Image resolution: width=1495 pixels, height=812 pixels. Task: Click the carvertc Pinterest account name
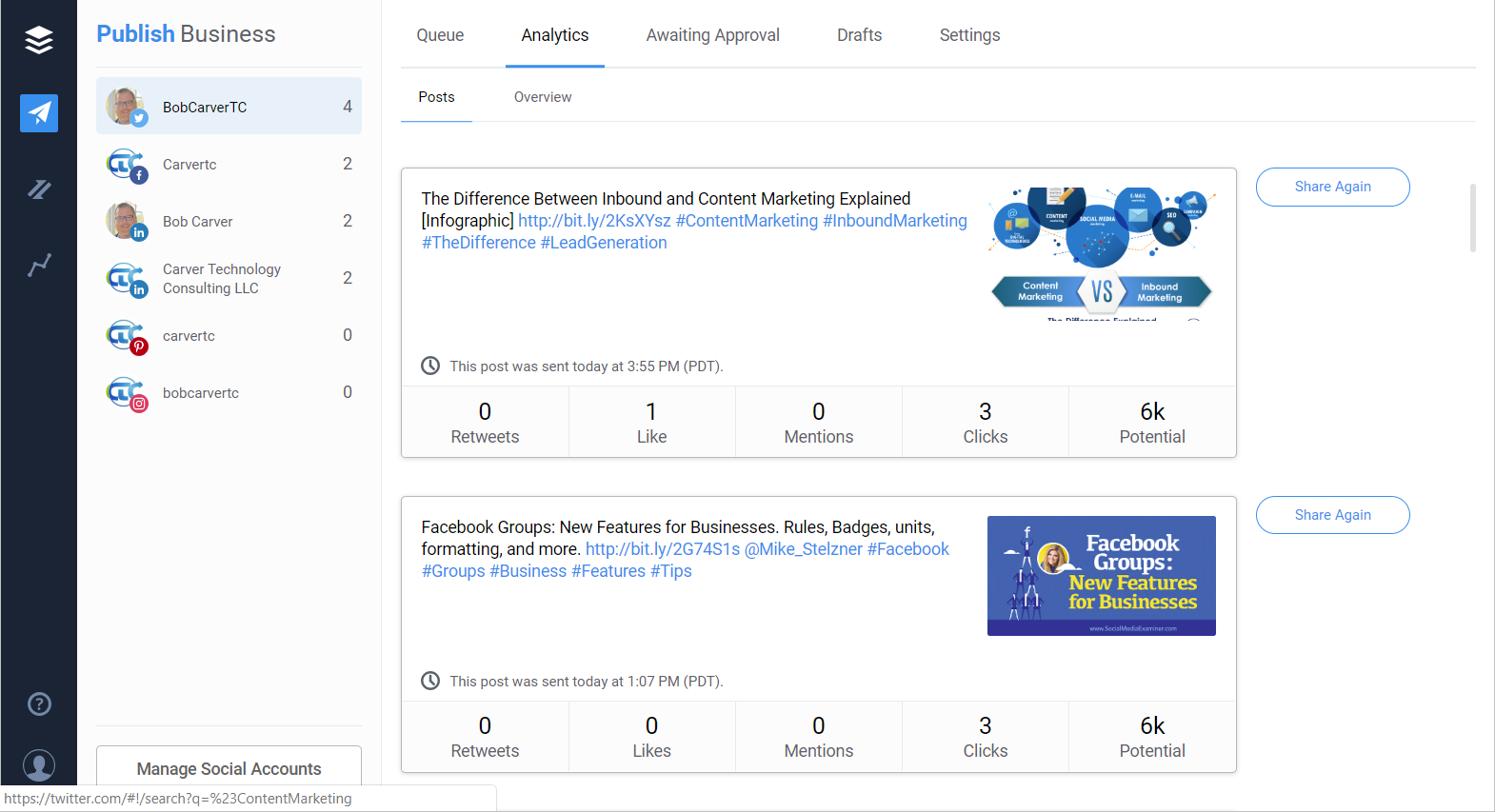tap(189, 336)
